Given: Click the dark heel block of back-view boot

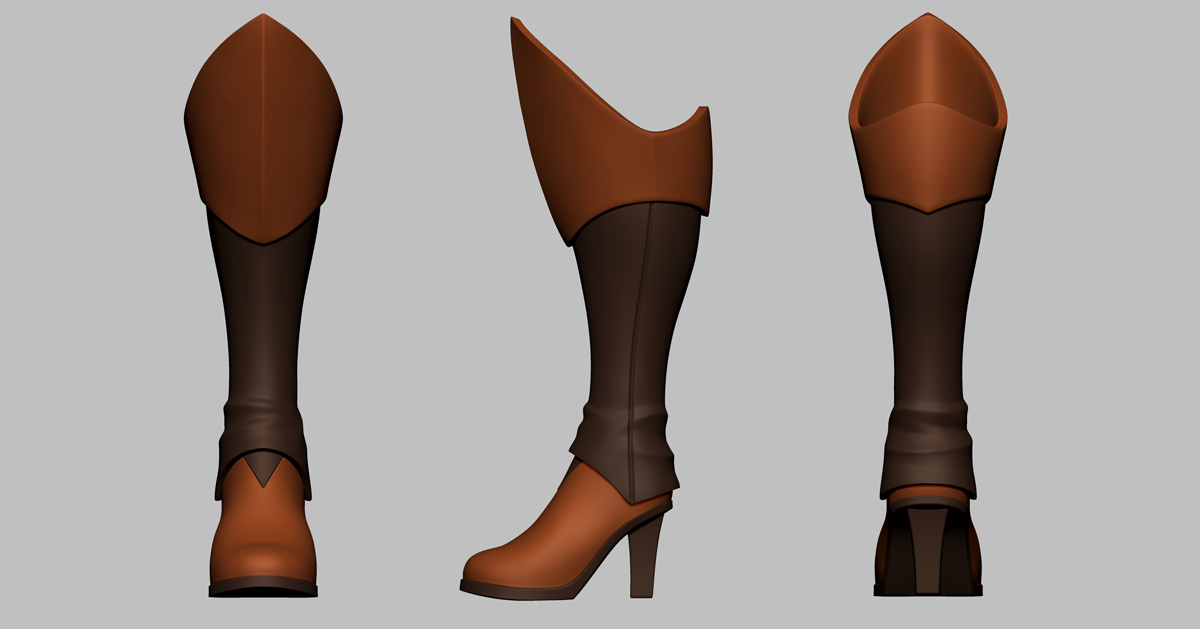Looking at the screenshot, I should coord(926,550).
